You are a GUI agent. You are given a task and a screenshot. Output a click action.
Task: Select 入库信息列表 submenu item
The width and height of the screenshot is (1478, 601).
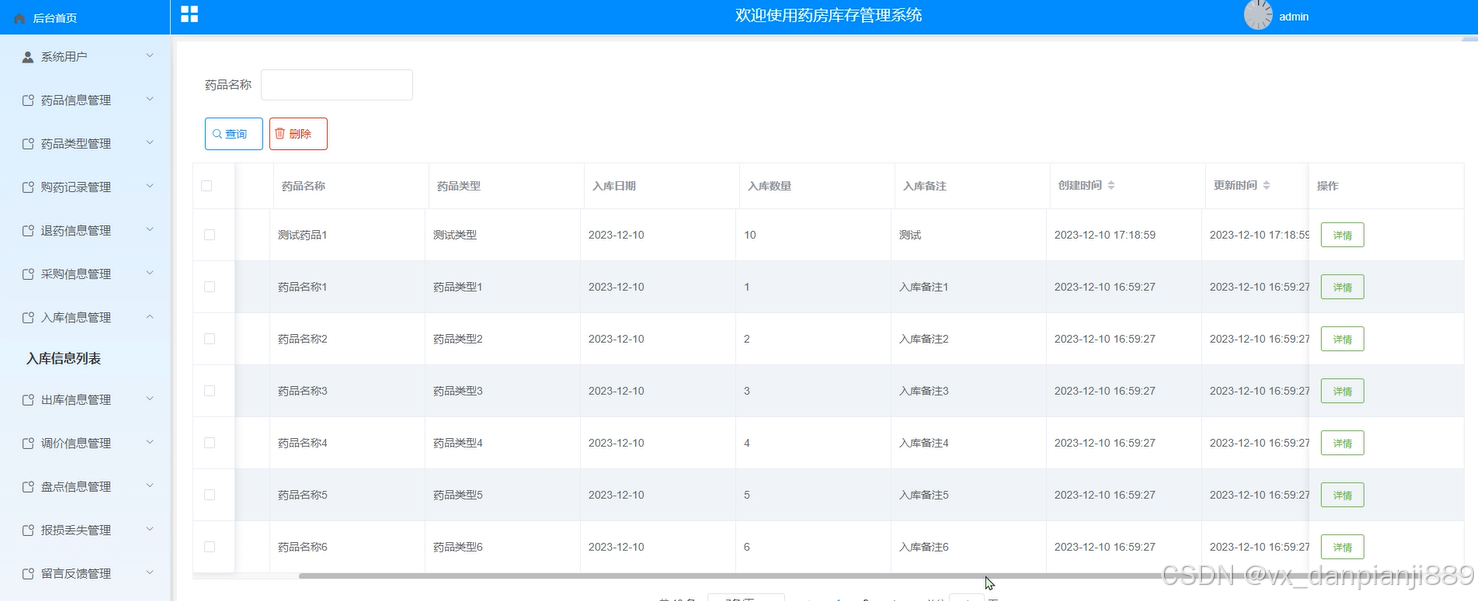(x=63, y=359)
